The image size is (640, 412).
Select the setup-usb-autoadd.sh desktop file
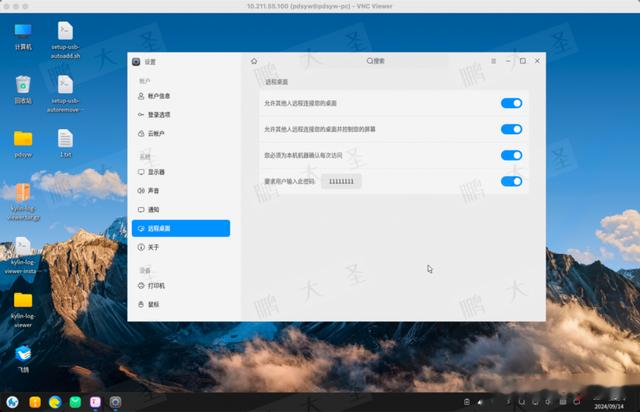coord(65,40)
